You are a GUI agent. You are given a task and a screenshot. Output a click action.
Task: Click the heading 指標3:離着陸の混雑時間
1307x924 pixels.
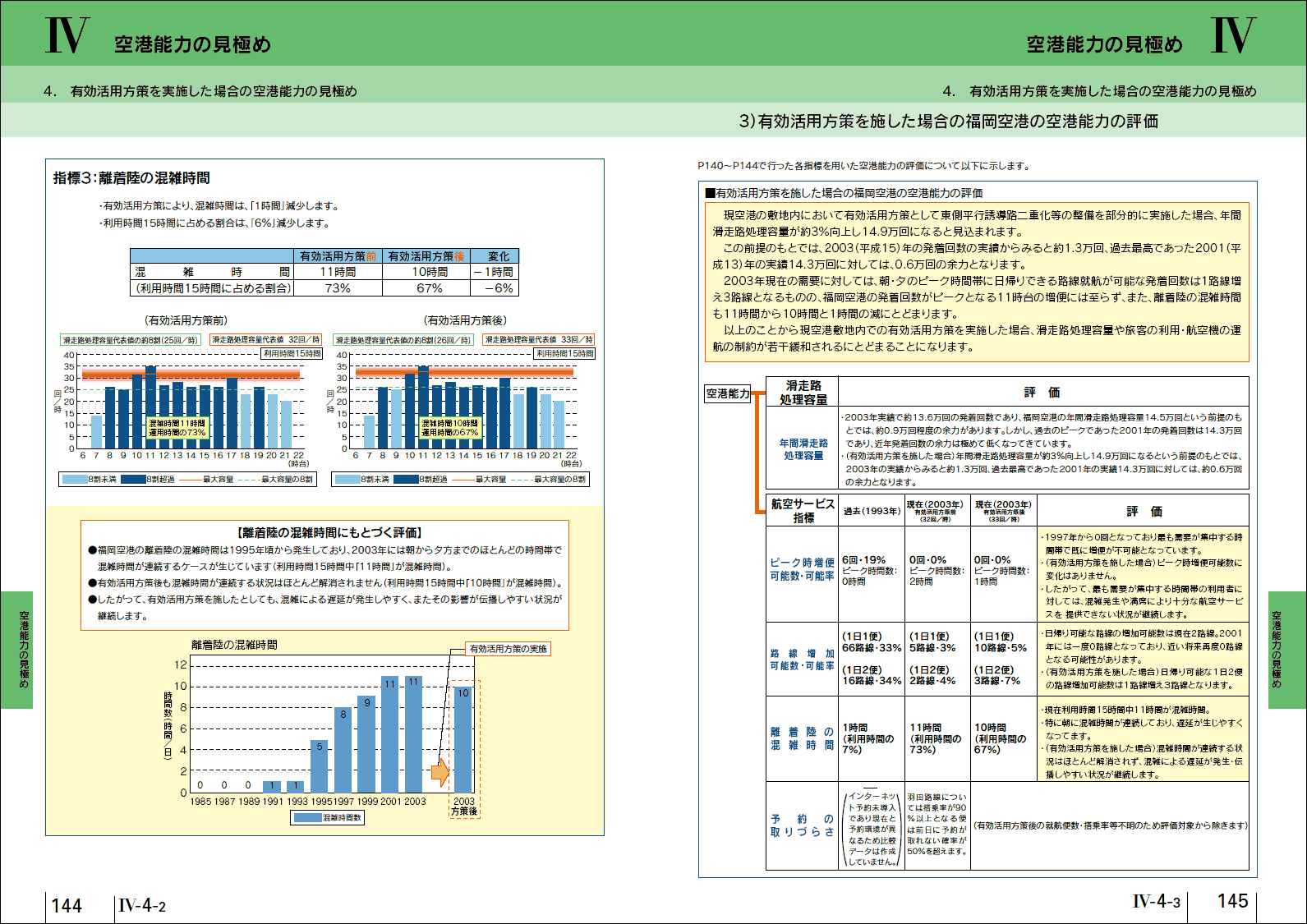point(131,178)
